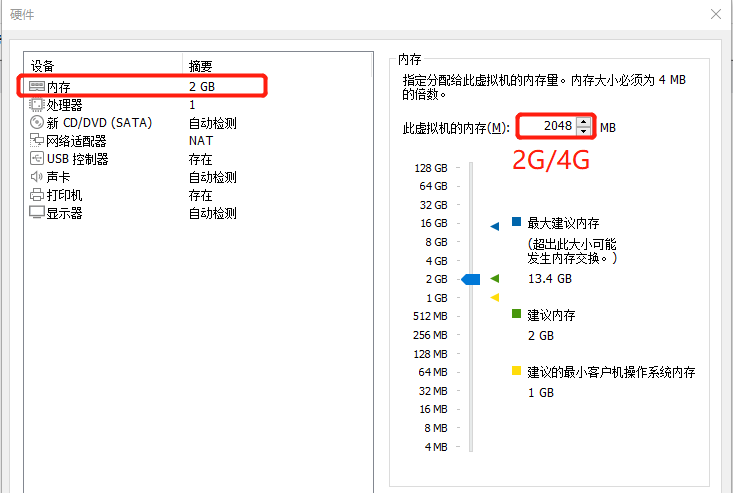Click the 128 GB slider label
Image resolution: width=733 pixels, height=493 pixels.
[x=431, y=168]
